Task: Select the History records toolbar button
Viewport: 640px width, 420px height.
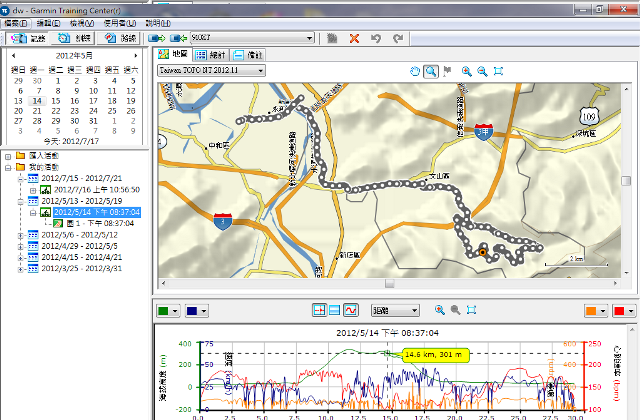Action: (x=28, y=38)
